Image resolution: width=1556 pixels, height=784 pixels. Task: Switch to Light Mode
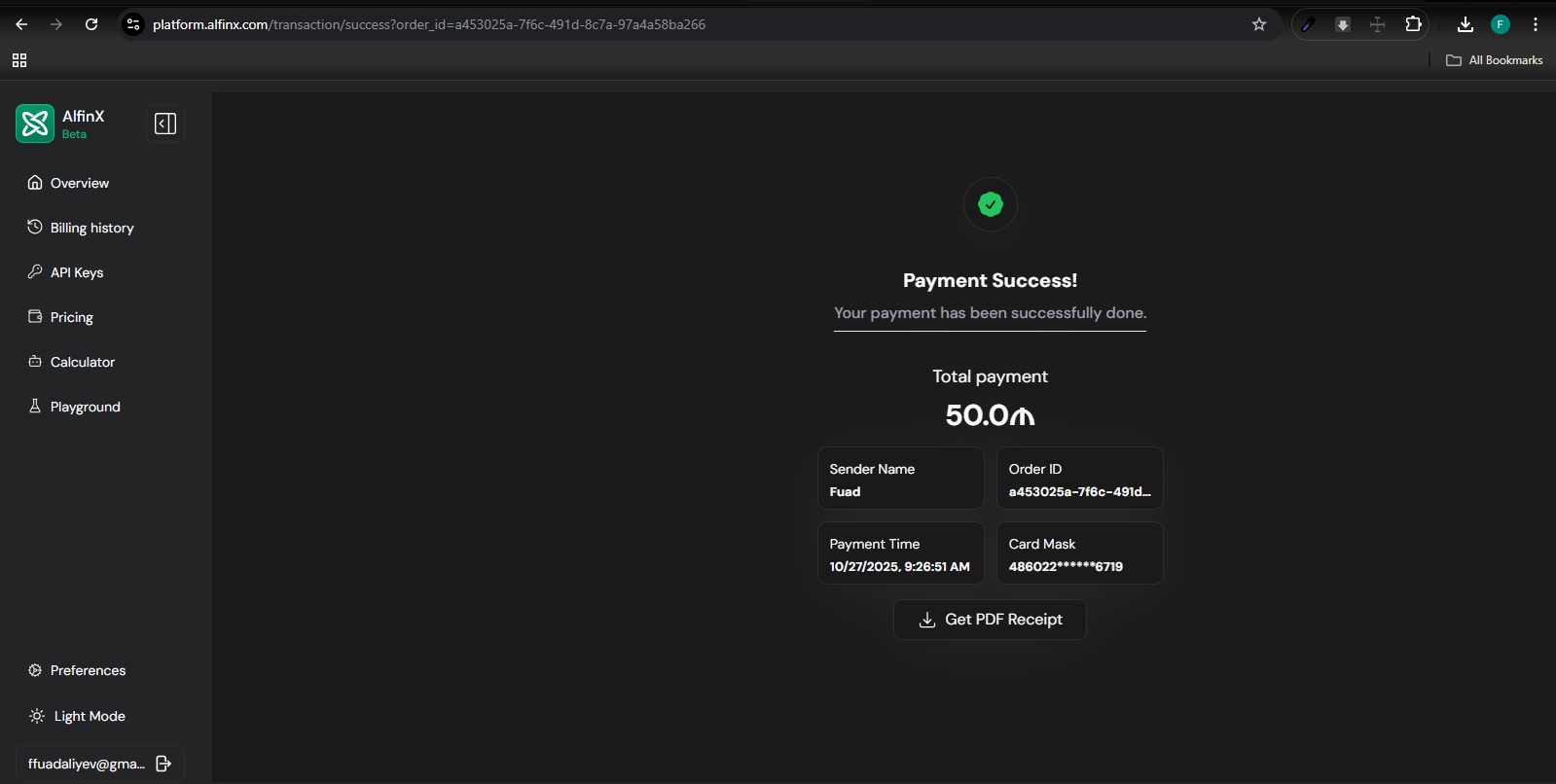point(89,716)
